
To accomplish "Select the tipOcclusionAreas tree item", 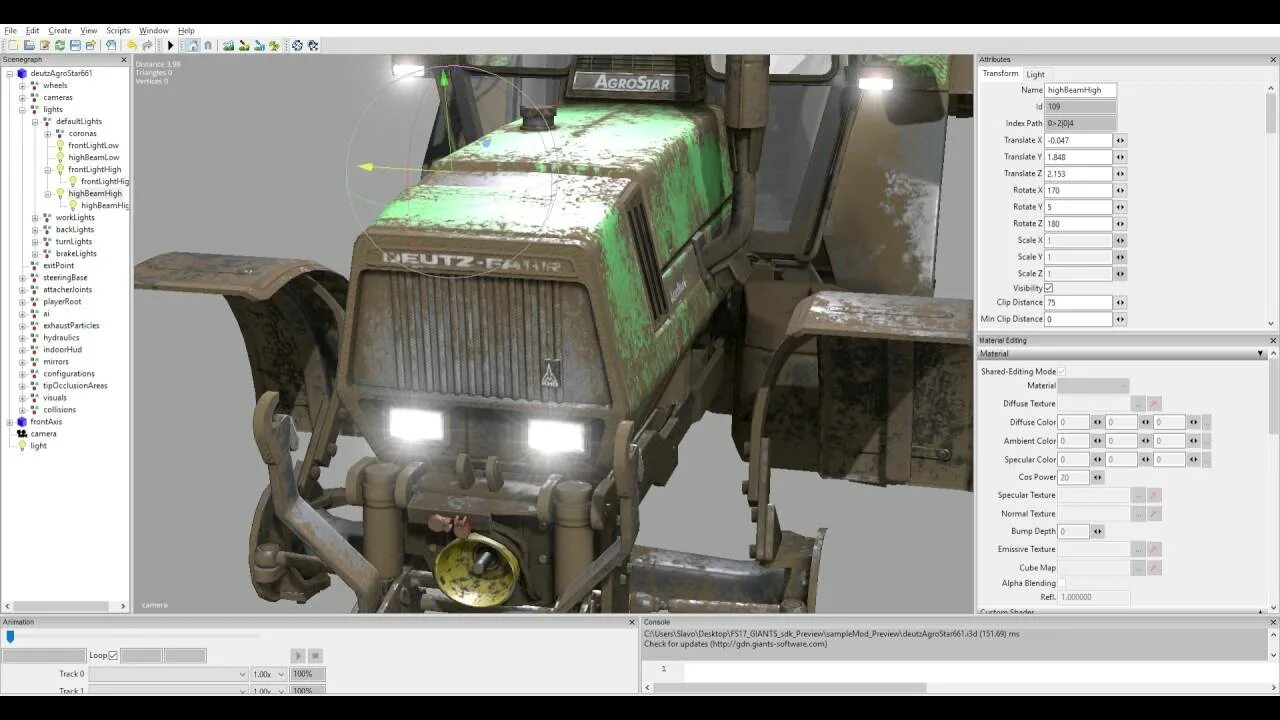I will (x=75, y=386).
